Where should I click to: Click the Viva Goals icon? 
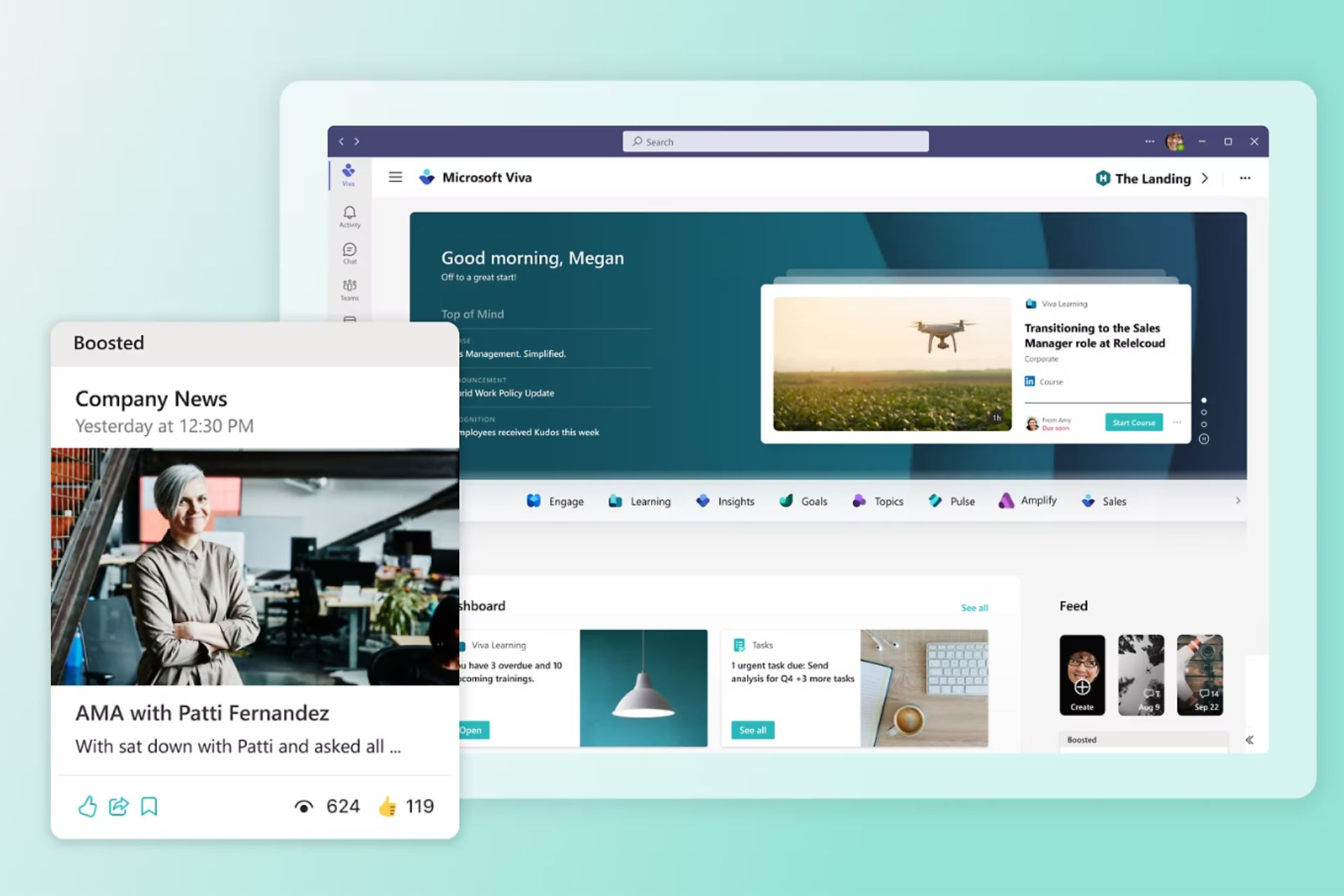[785, 500]
